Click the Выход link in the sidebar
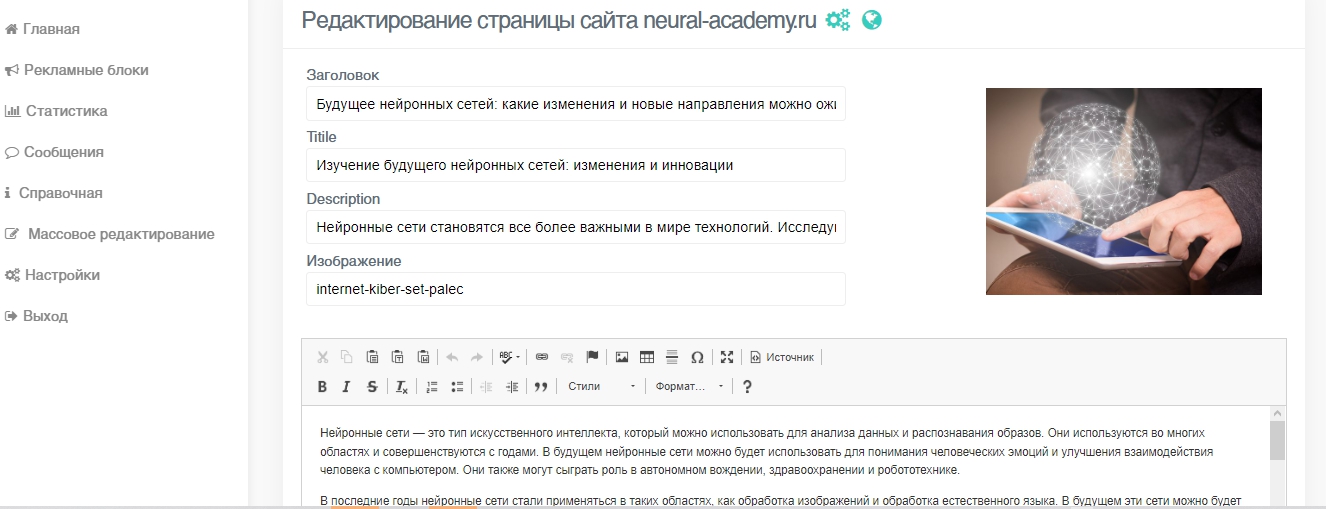1326x509 pixels. [45, 316]
